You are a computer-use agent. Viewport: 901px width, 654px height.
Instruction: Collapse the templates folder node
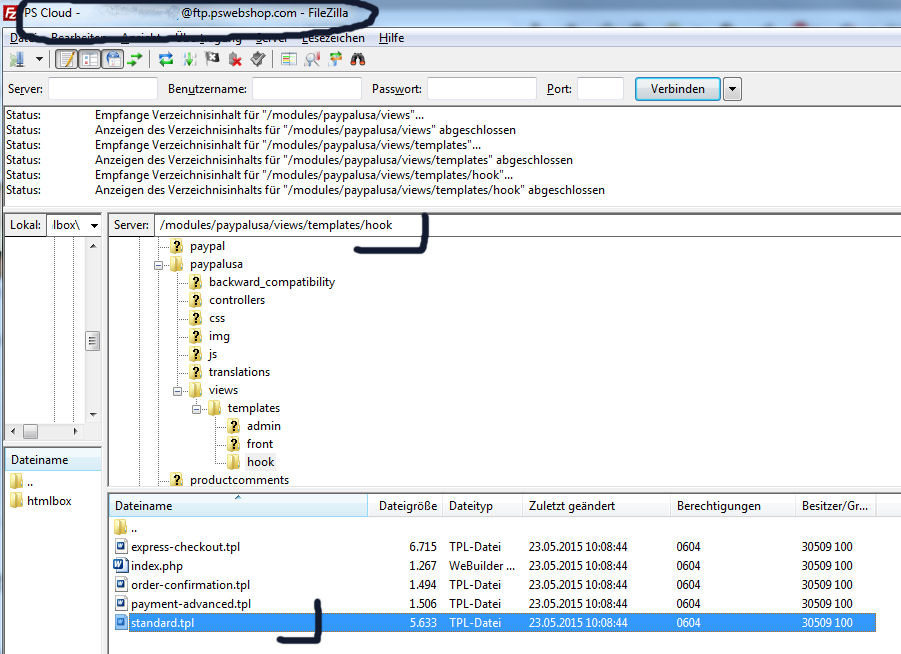[197, 409]
